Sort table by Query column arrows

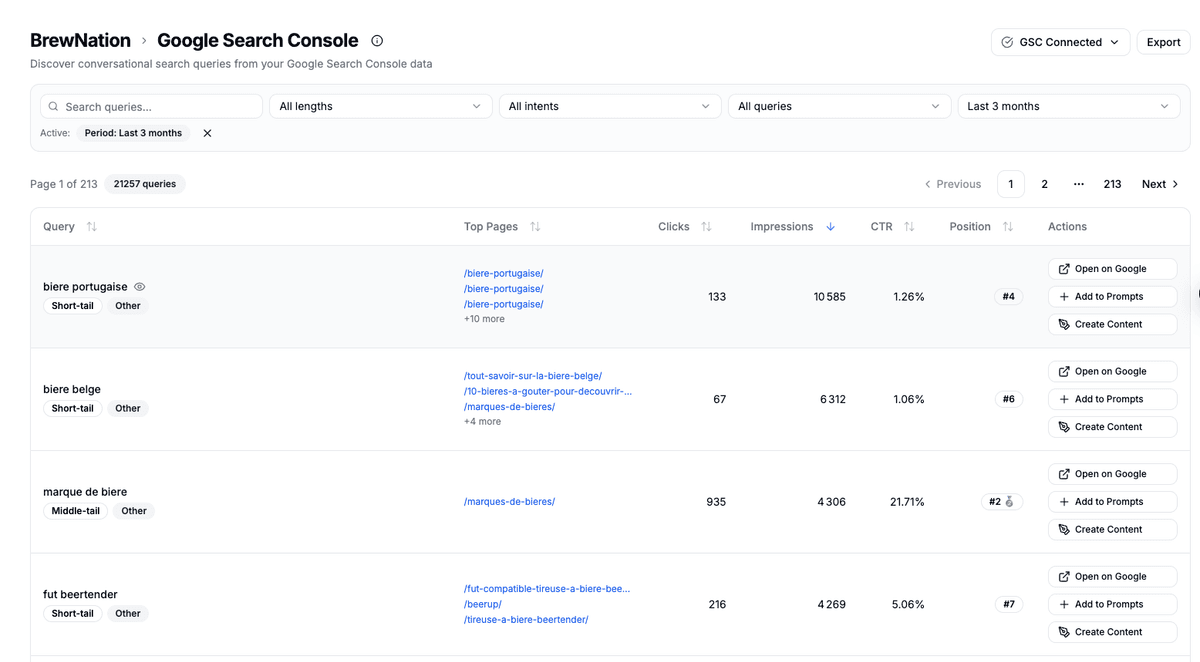pos(92,227)
